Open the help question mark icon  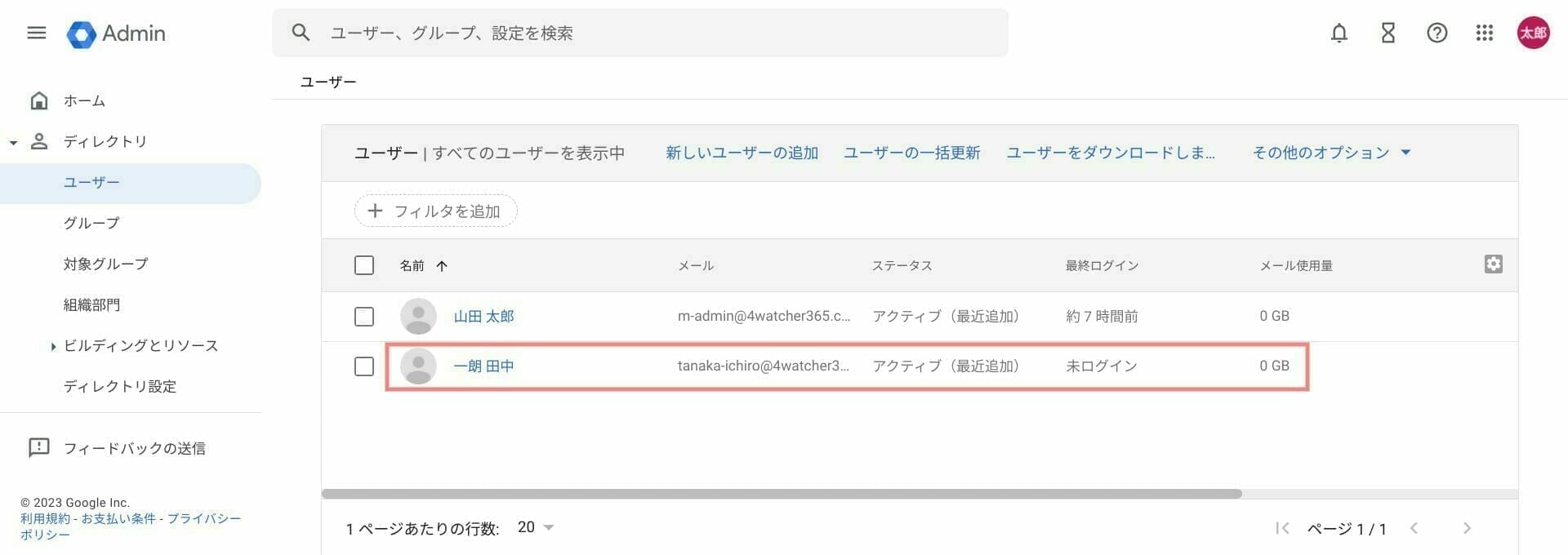click(1437, 33)
